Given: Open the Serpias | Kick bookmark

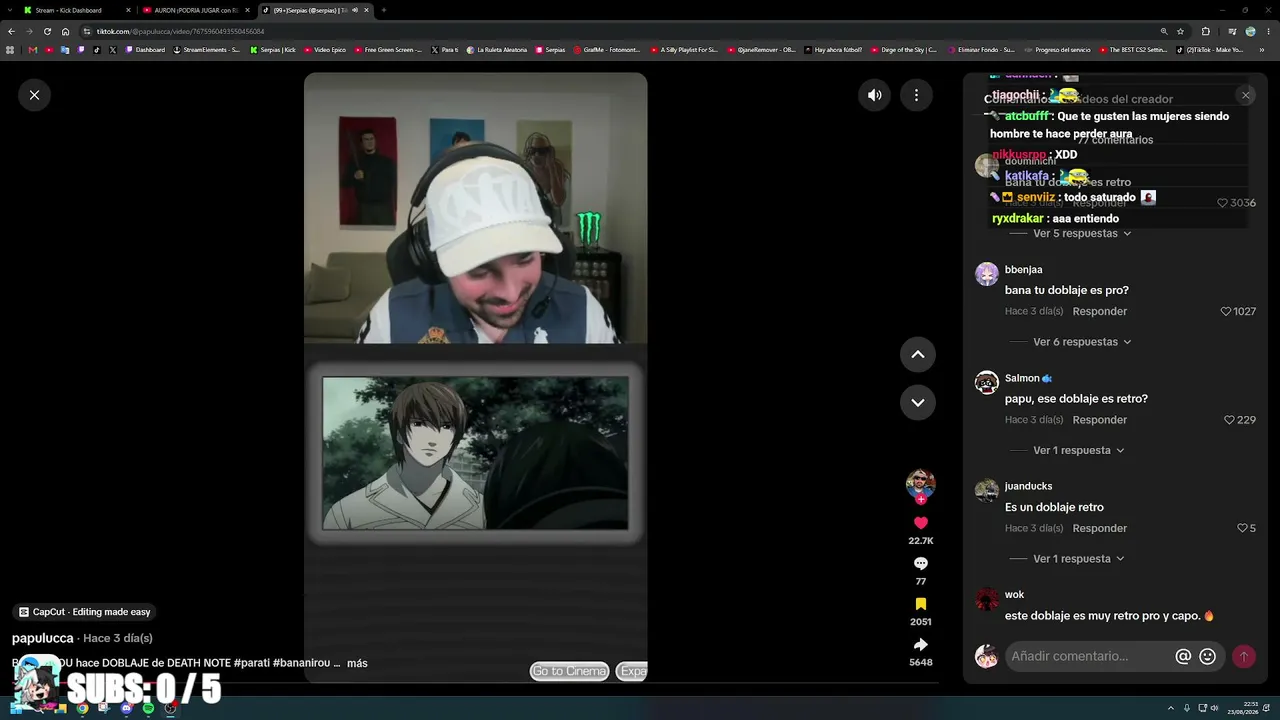Looking at the screenshot, I should pos(273,49).
